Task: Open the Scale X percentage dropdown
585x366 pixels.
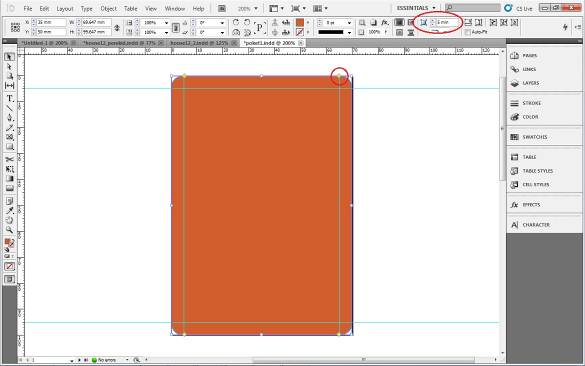Action: (x=166, y=23)
